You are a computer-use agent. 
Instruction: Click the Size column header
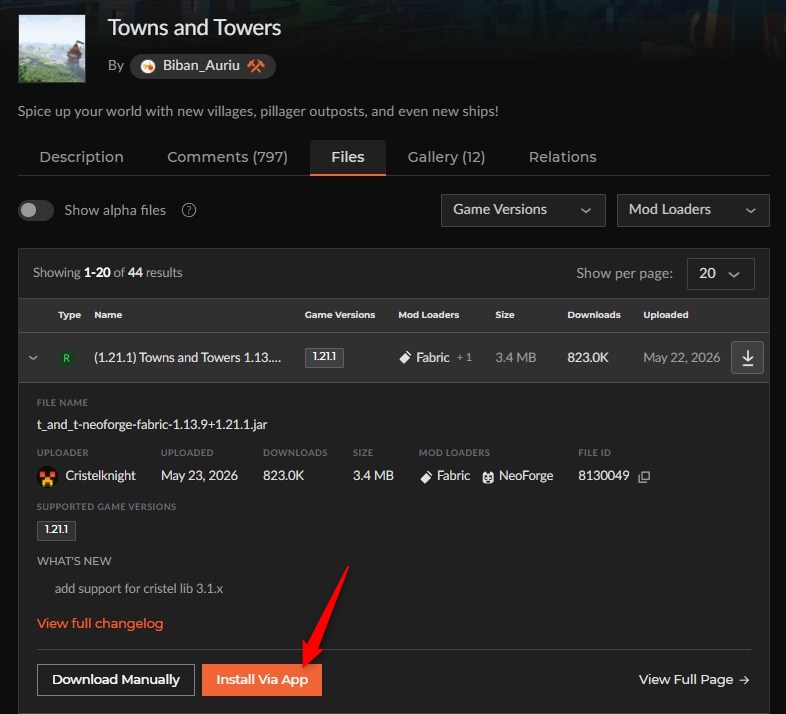(x=505, y=315)
